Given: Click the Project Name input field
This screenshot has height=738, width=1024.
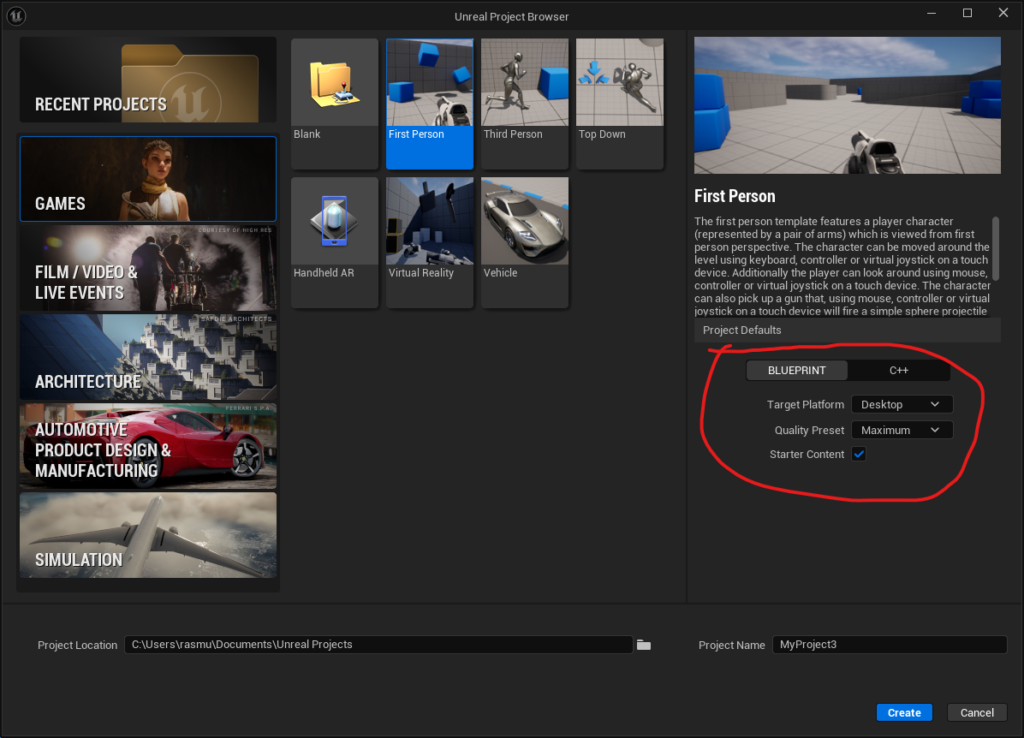Looking at the screenshot, I should tap(889, 645).
